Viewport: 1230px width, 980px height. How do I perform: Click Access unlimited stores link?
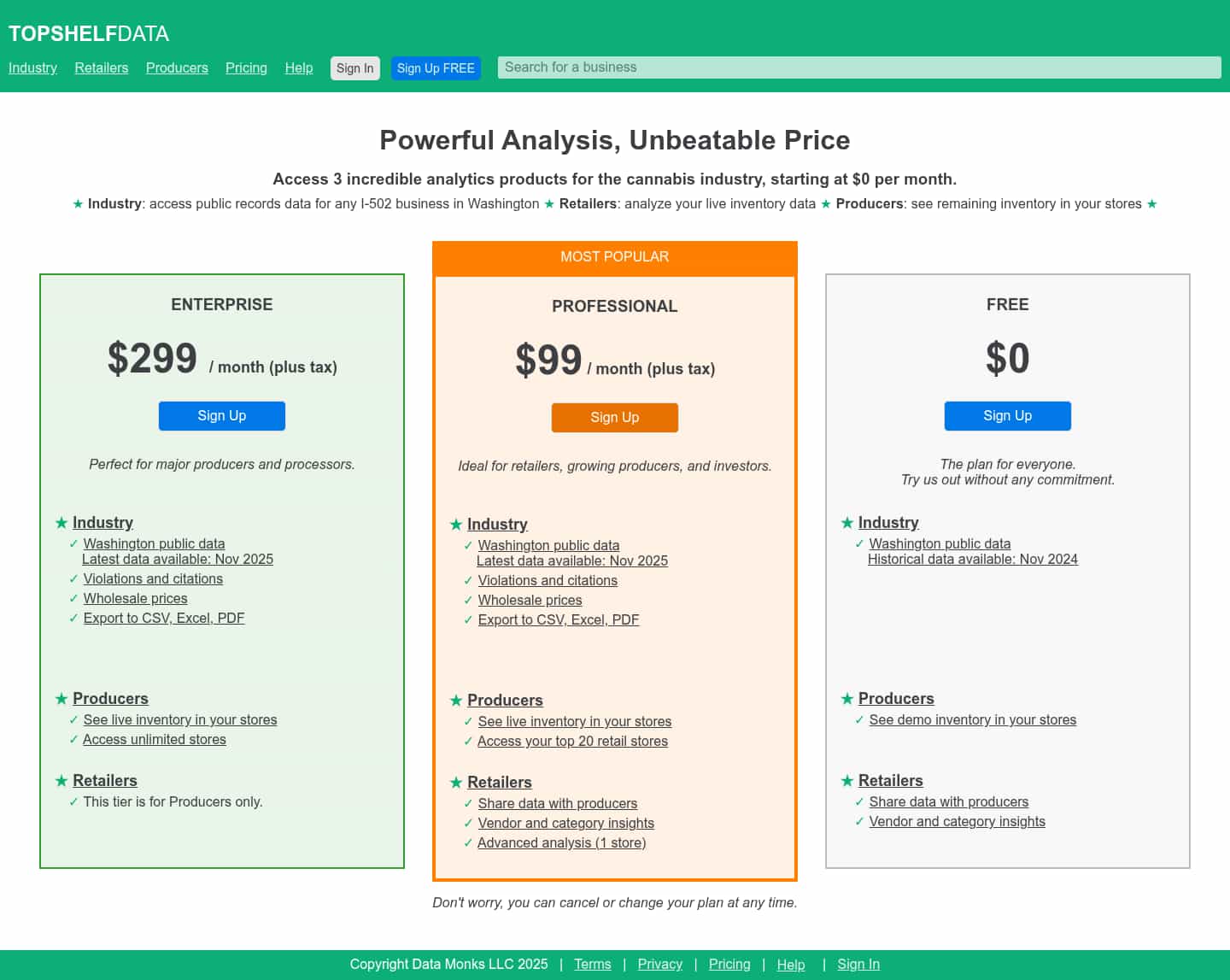[x=155, y=740]
